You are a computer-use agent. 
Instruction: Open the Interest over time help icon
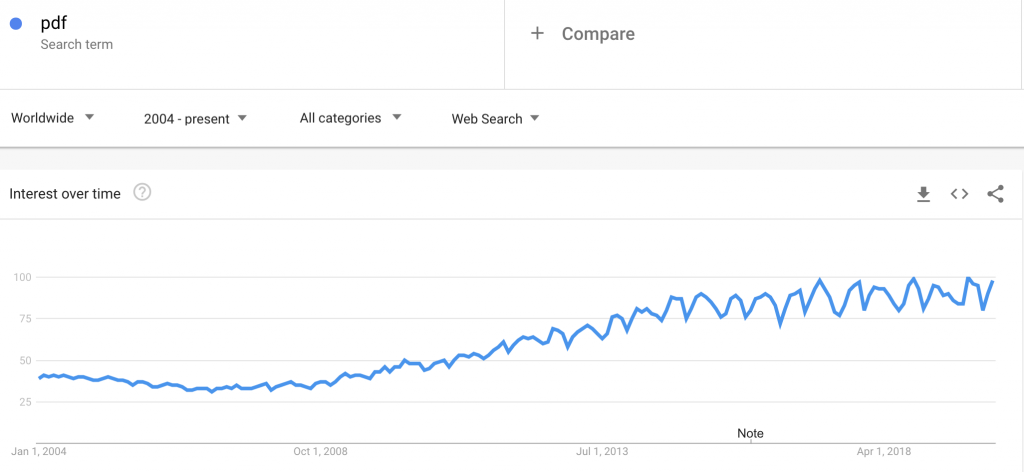click(142, 193)
